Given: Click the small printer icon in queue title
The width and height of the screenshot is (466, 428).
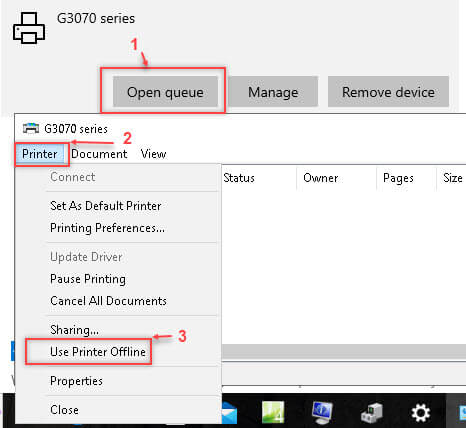Looking at the screenshot, I should click(31, 128).
